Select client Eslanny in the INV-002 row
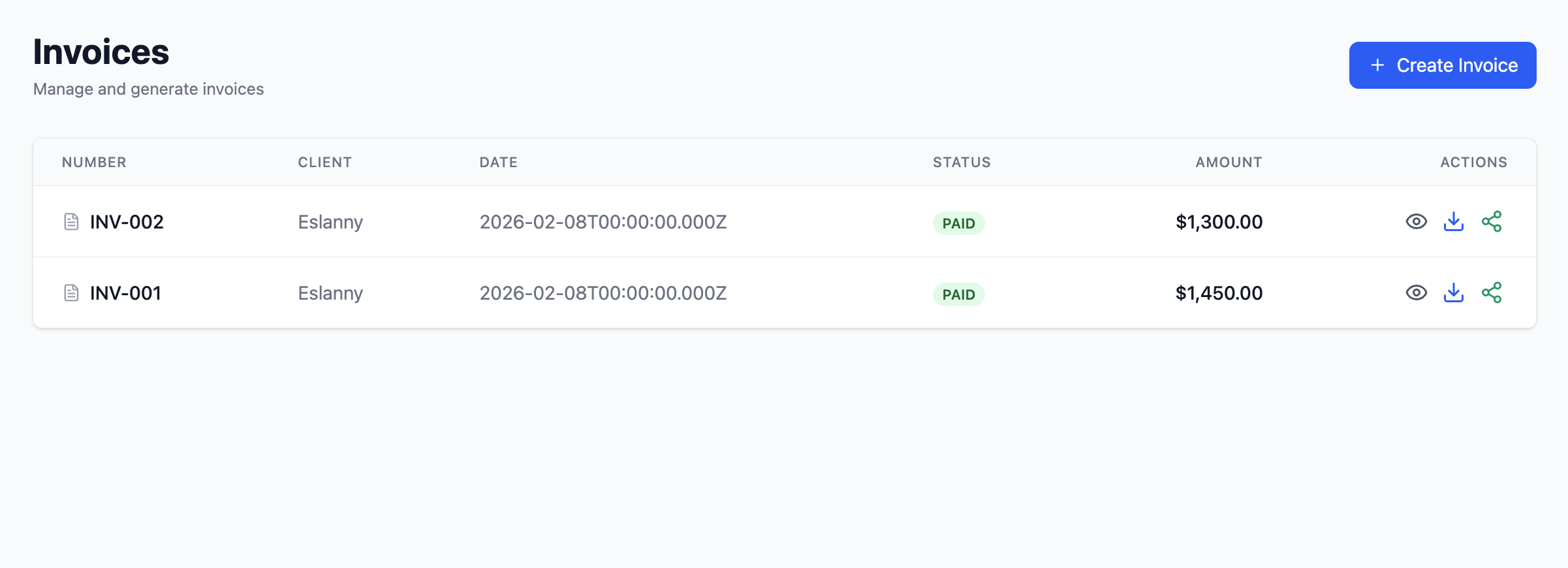 click(x=330, y=222)
